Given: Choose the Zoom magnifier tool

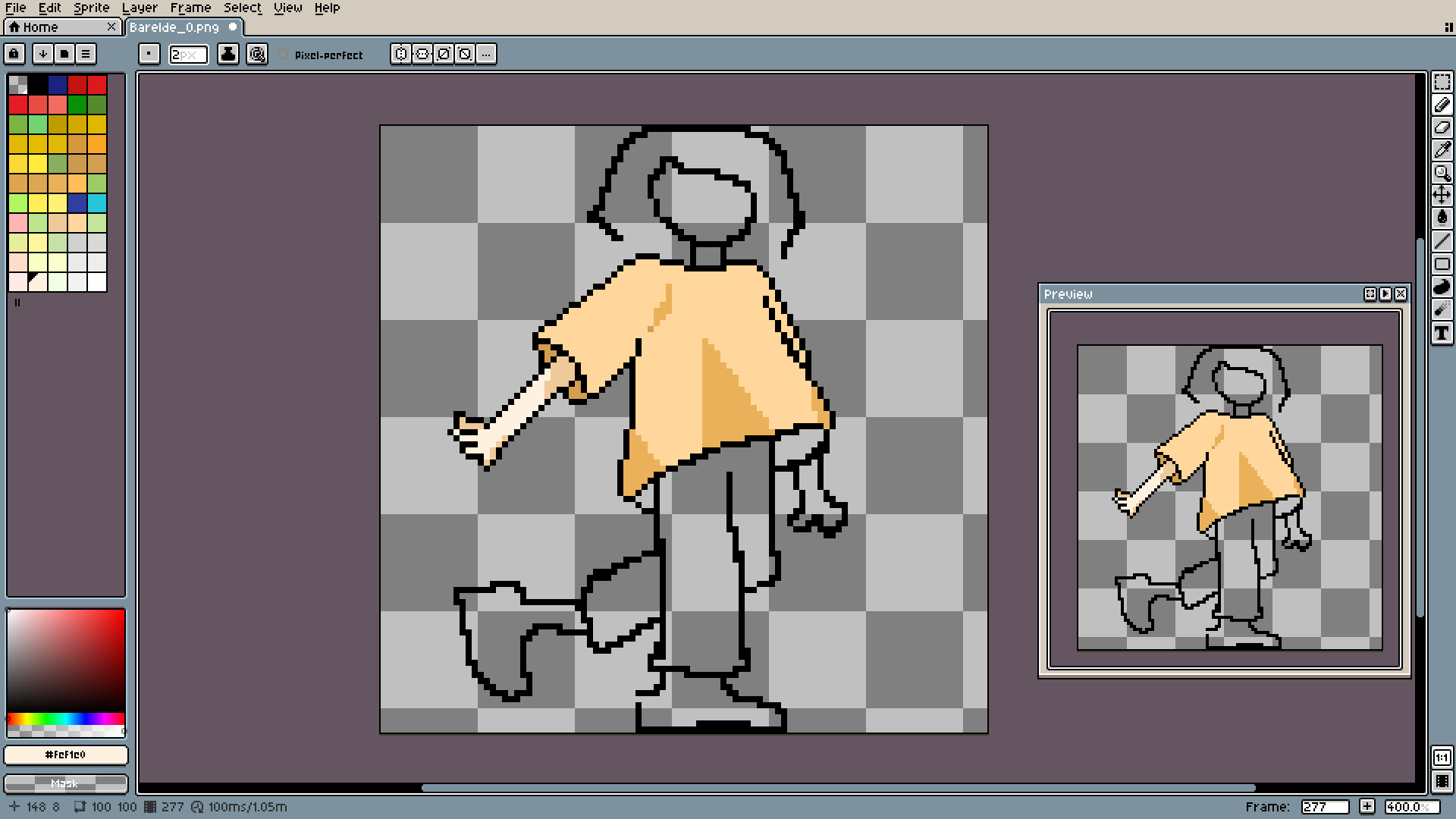Looking at the screenshot, I should (1442, 173).
